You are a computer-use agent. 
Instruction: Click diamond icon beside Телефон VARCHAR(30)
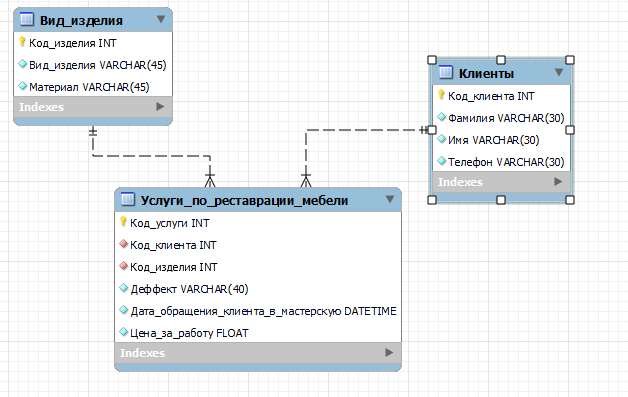[x=442, y=161]
